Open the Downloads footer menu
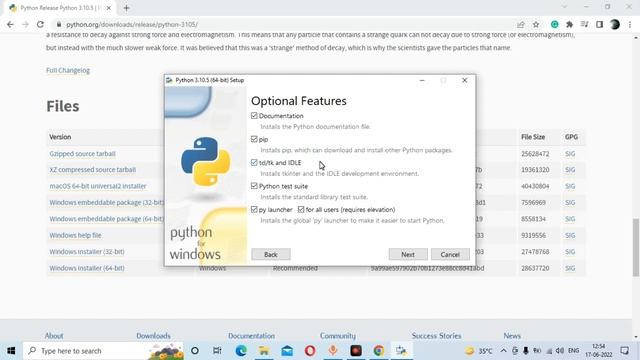640x360 pixels. 153,336
